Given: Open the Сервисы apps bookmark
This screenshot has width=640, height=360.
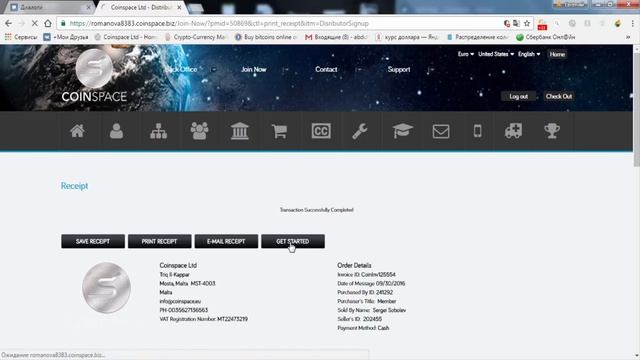Looking at the screenshot, I should (x=21, y=37).
